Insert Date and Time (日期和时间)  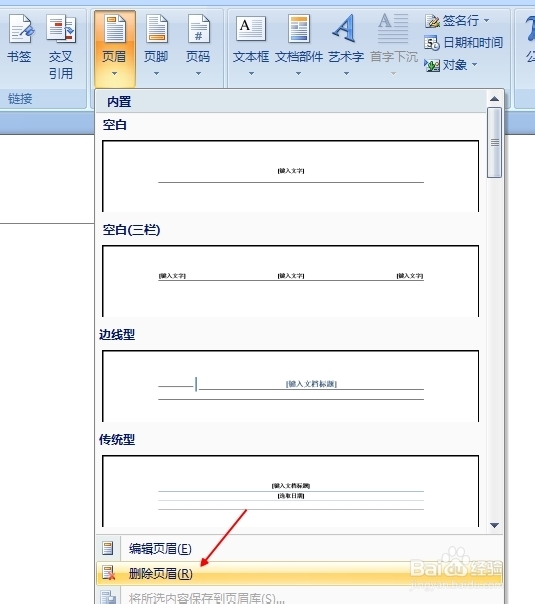464,43
